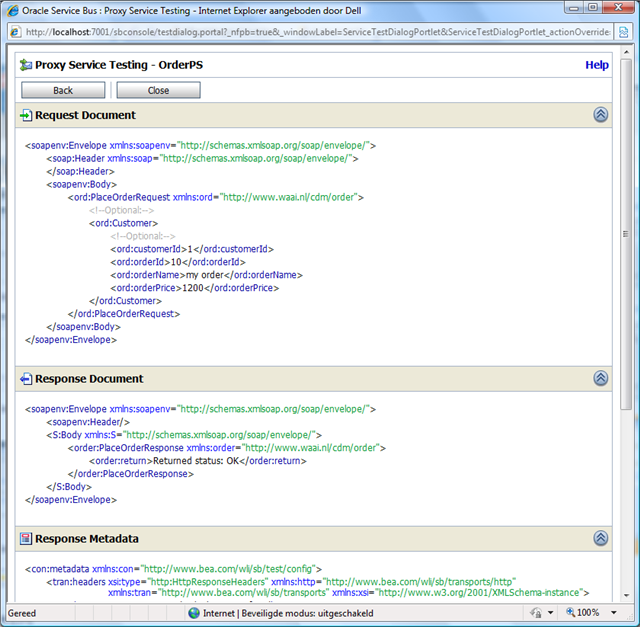Click the Request Document section icon
Screen dimensions: 640x627
[26, 116]
